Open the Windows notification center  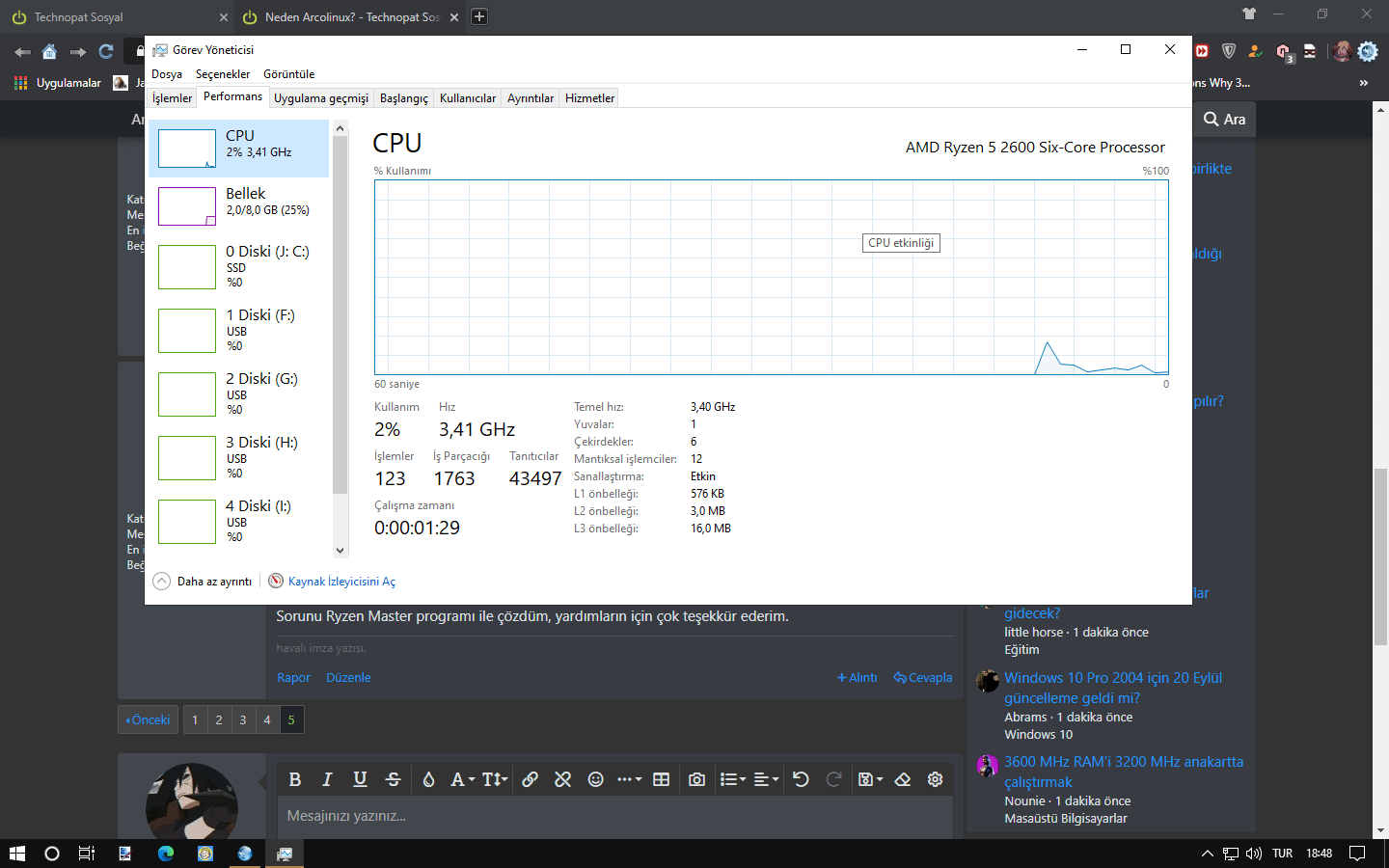[1357, 854]
